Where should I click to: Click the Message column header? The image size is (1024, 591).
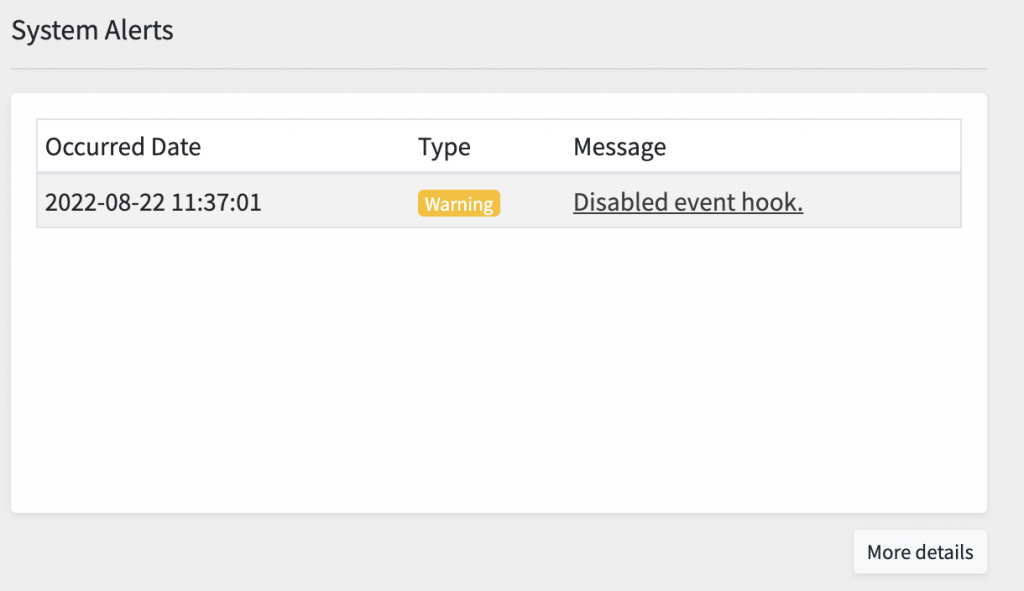[620, 146]
